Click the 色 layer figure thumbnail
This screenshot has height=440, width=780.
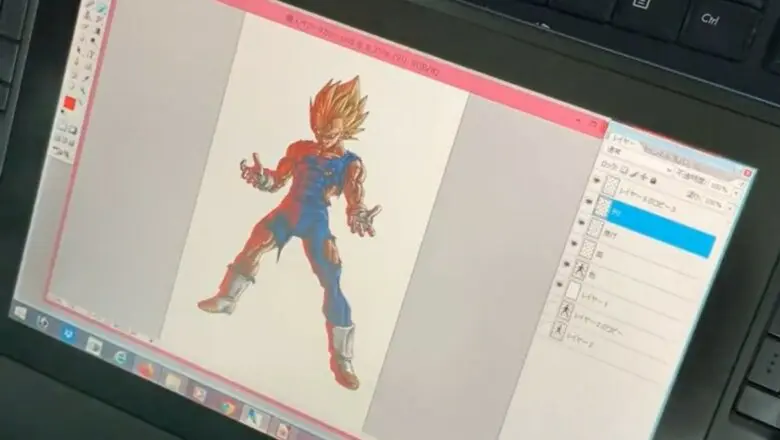581,270
